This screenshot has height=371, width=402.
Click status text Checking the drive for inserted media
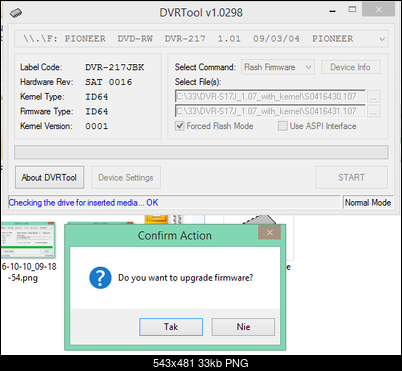pyautogui.click(x=83, y=203)
